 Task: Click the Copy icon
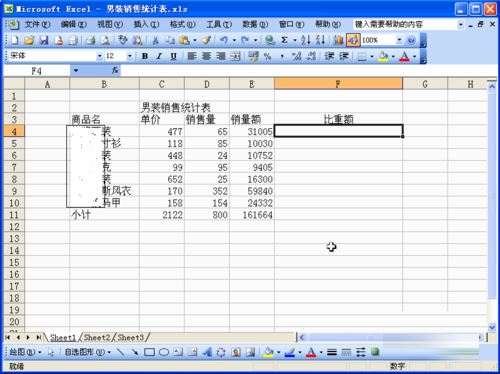(170, 40)
